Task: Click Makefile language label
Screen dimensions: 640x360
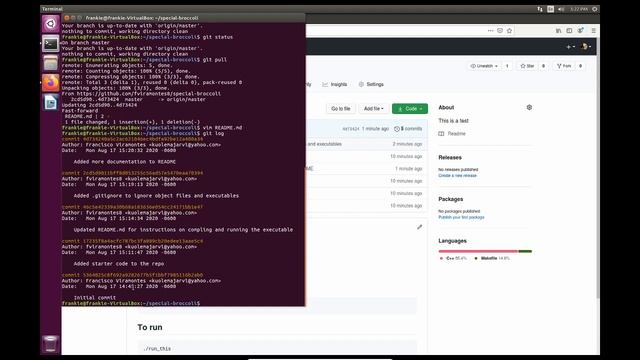Action: click(x=492, y=258)
